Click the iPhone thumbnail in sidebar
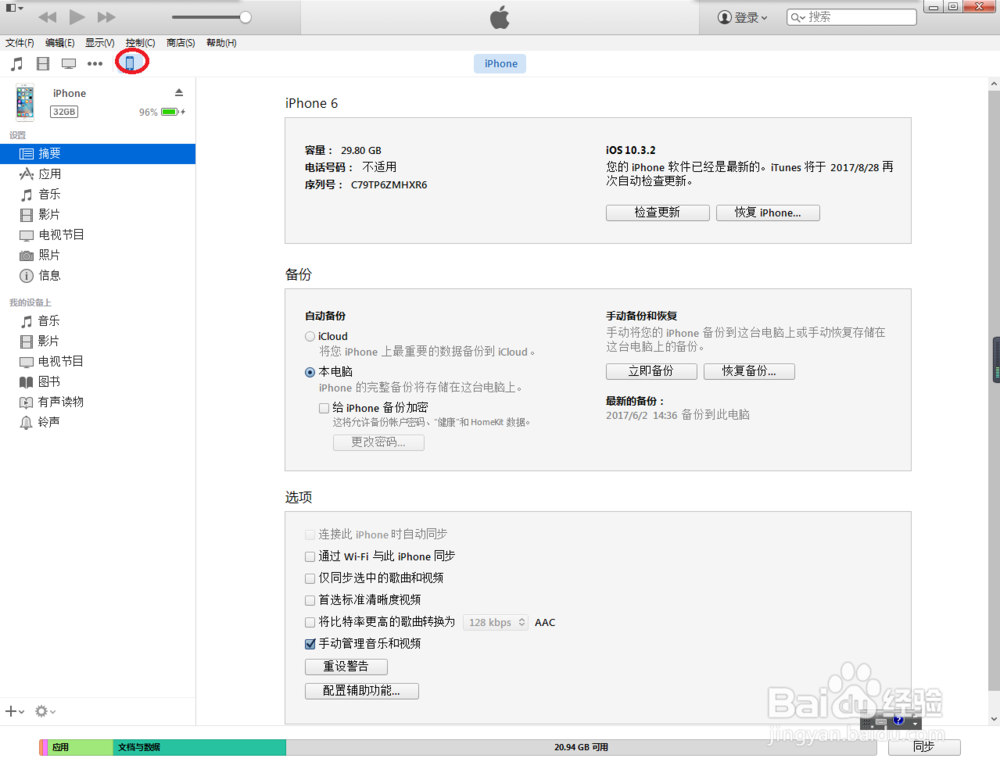The height and width of the screenshot is (769, 1000). click(x=25, y=102)
